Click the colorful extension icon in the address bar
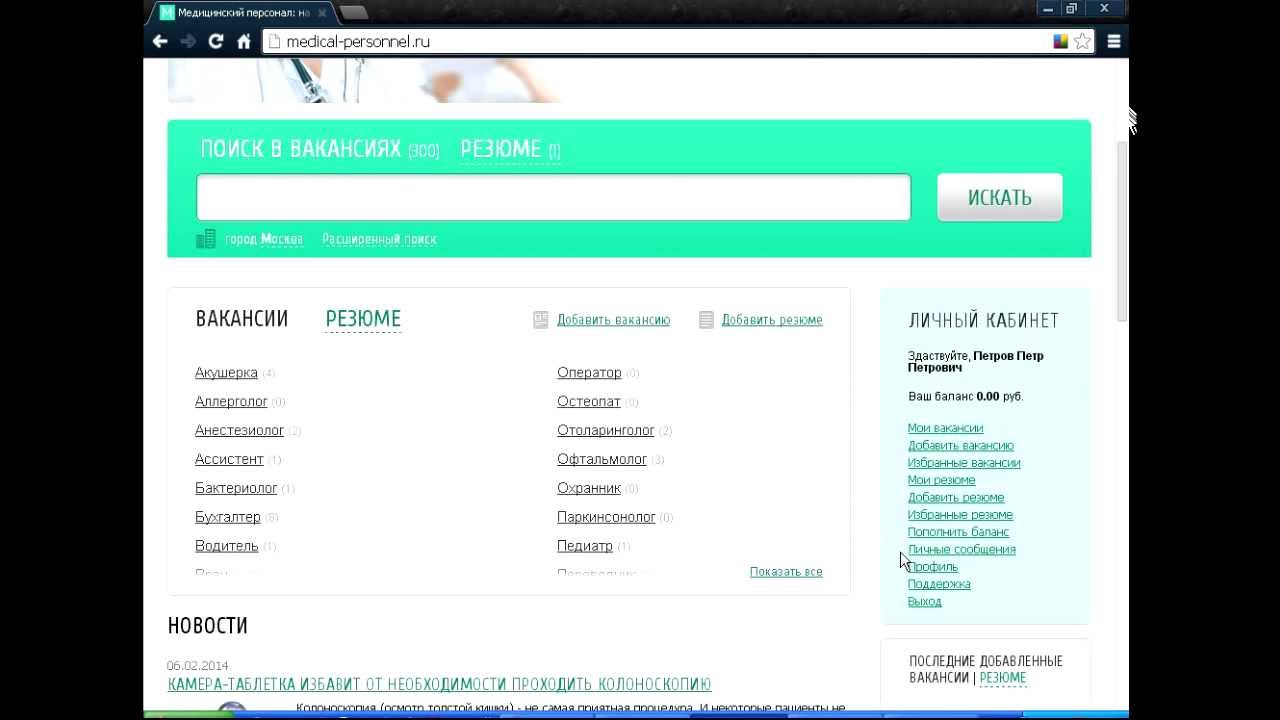Viewport: 1280px width, 720px height. (1061, 41)
